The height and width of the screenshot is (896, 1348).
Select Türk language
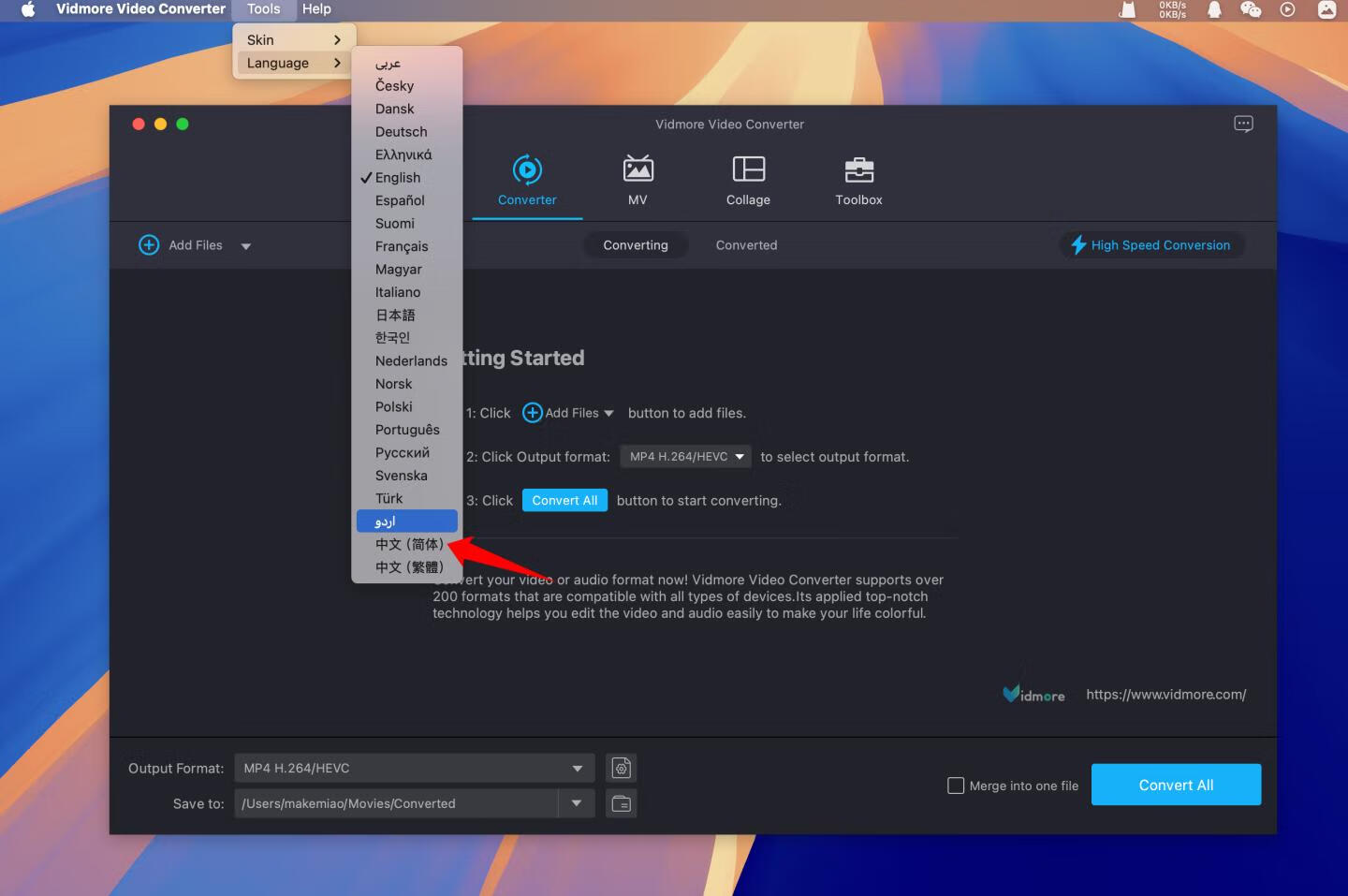click(x=407, y=498)
